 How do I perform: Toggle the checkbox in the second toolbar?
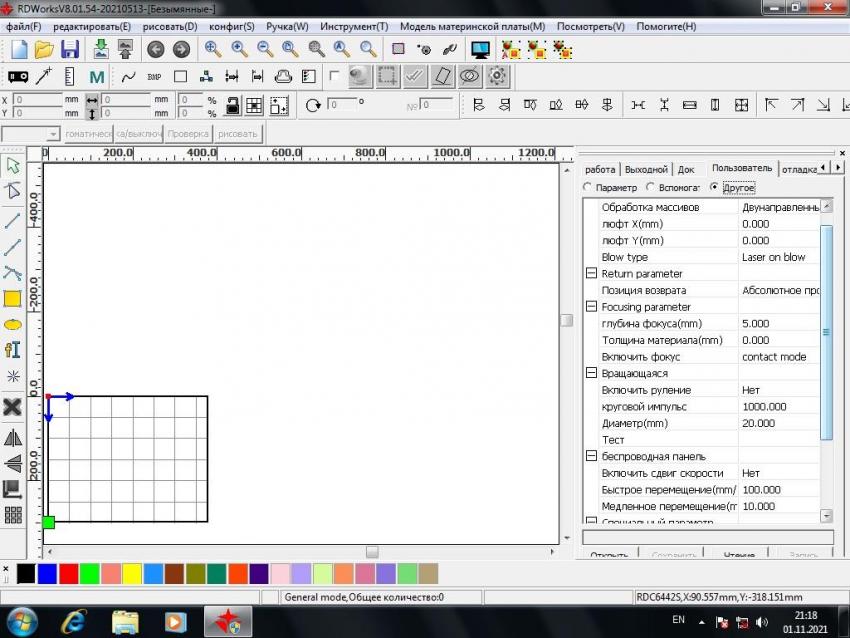click(334, 76)
